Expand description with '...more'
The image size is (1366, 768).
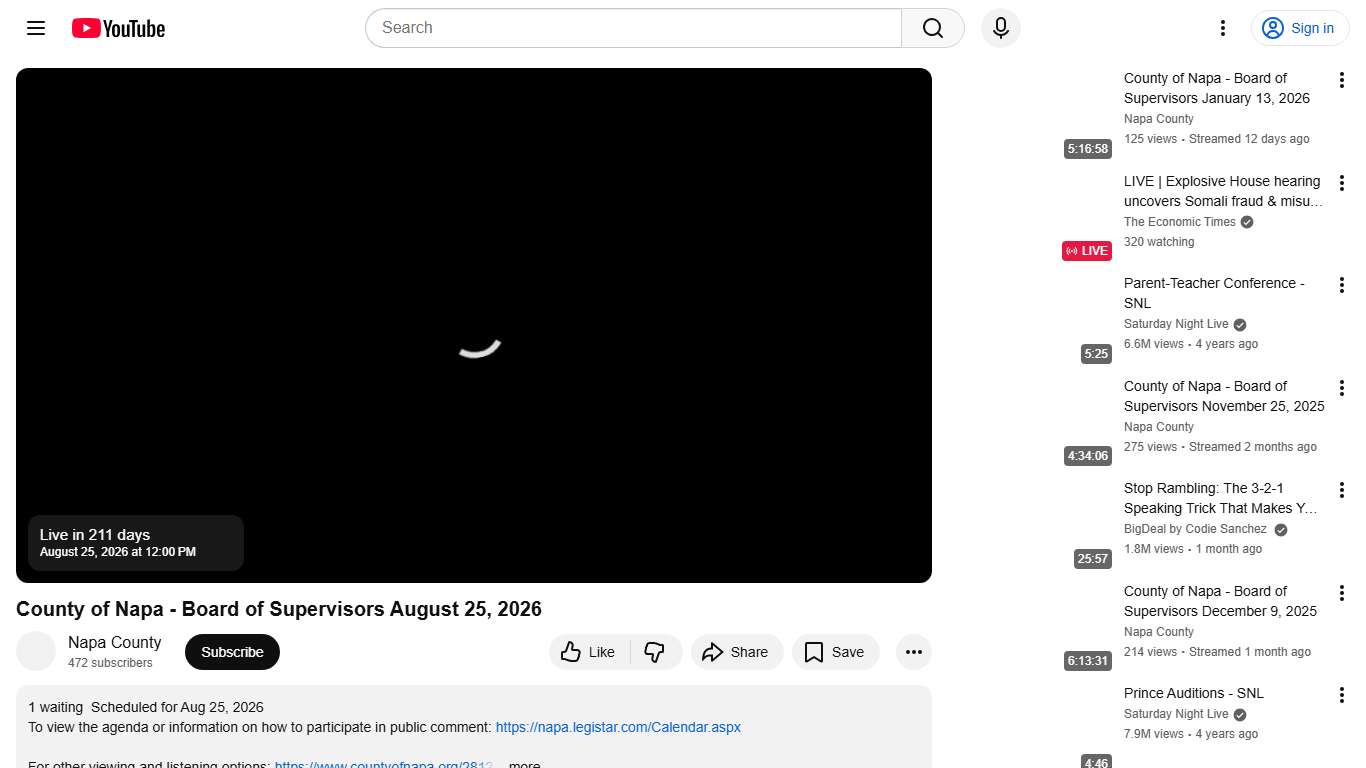[x=524, y=764]
